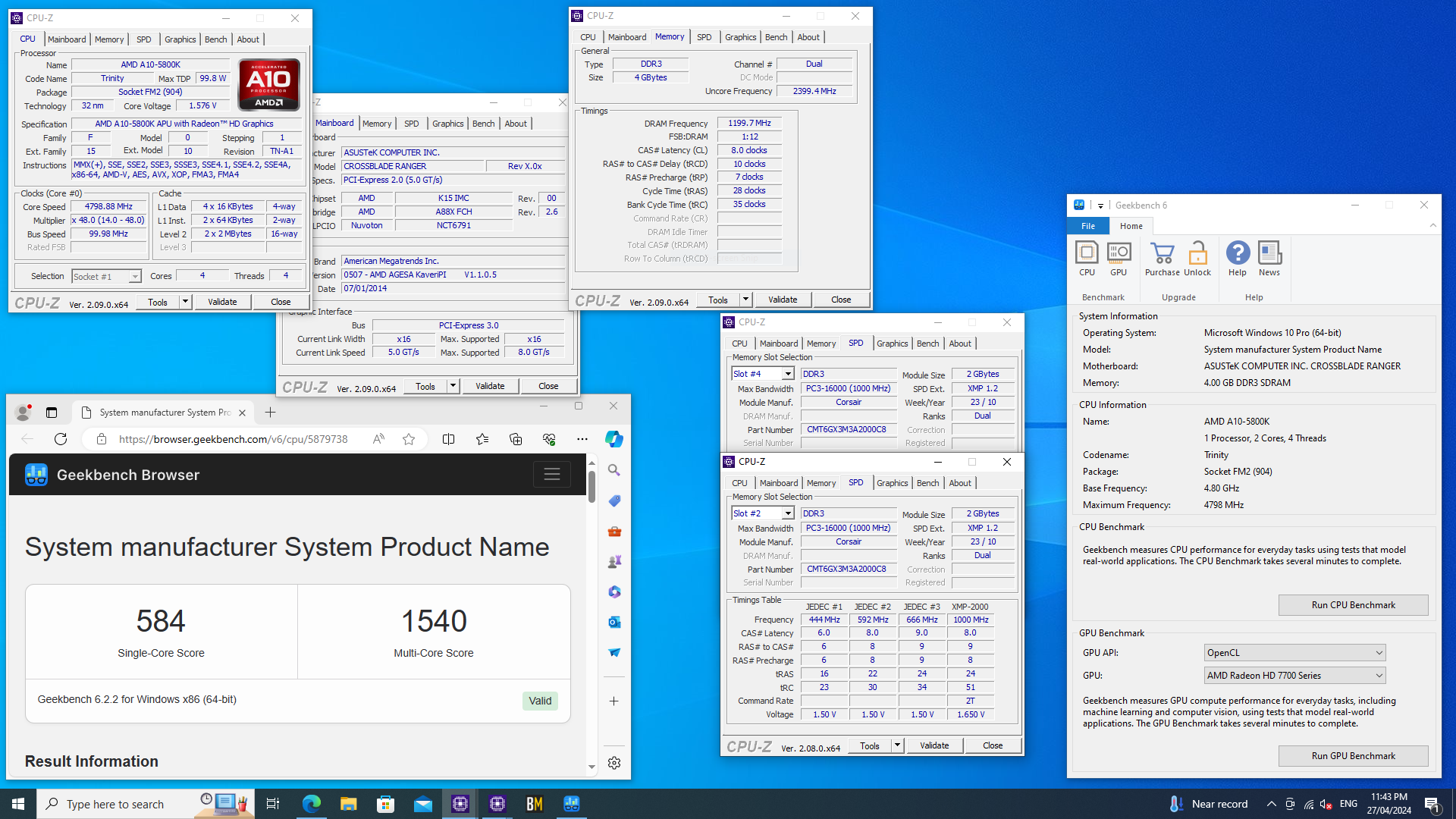The image size is (1456, 819).
Task: Switch to Mainboard tab in top-left CPU-Z window
Action: [x=67, y=39]
